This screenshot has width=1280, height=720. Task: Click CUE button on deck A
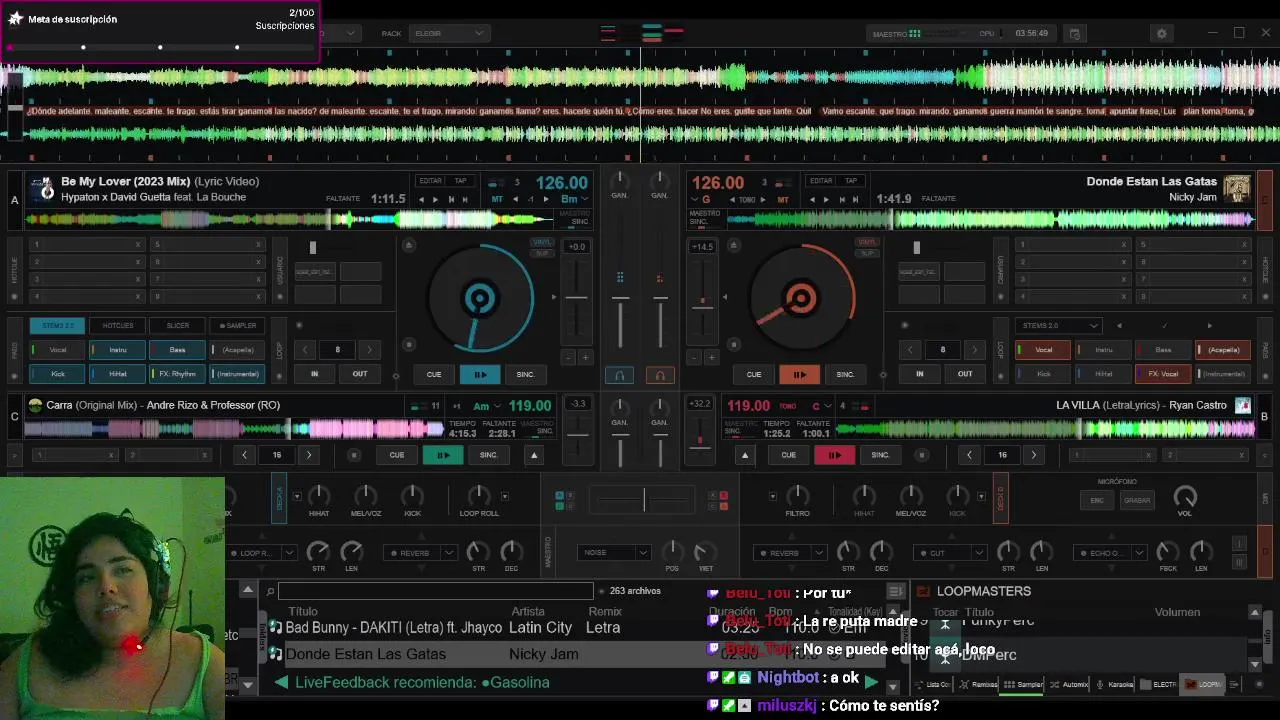click(x=434, y=374)
